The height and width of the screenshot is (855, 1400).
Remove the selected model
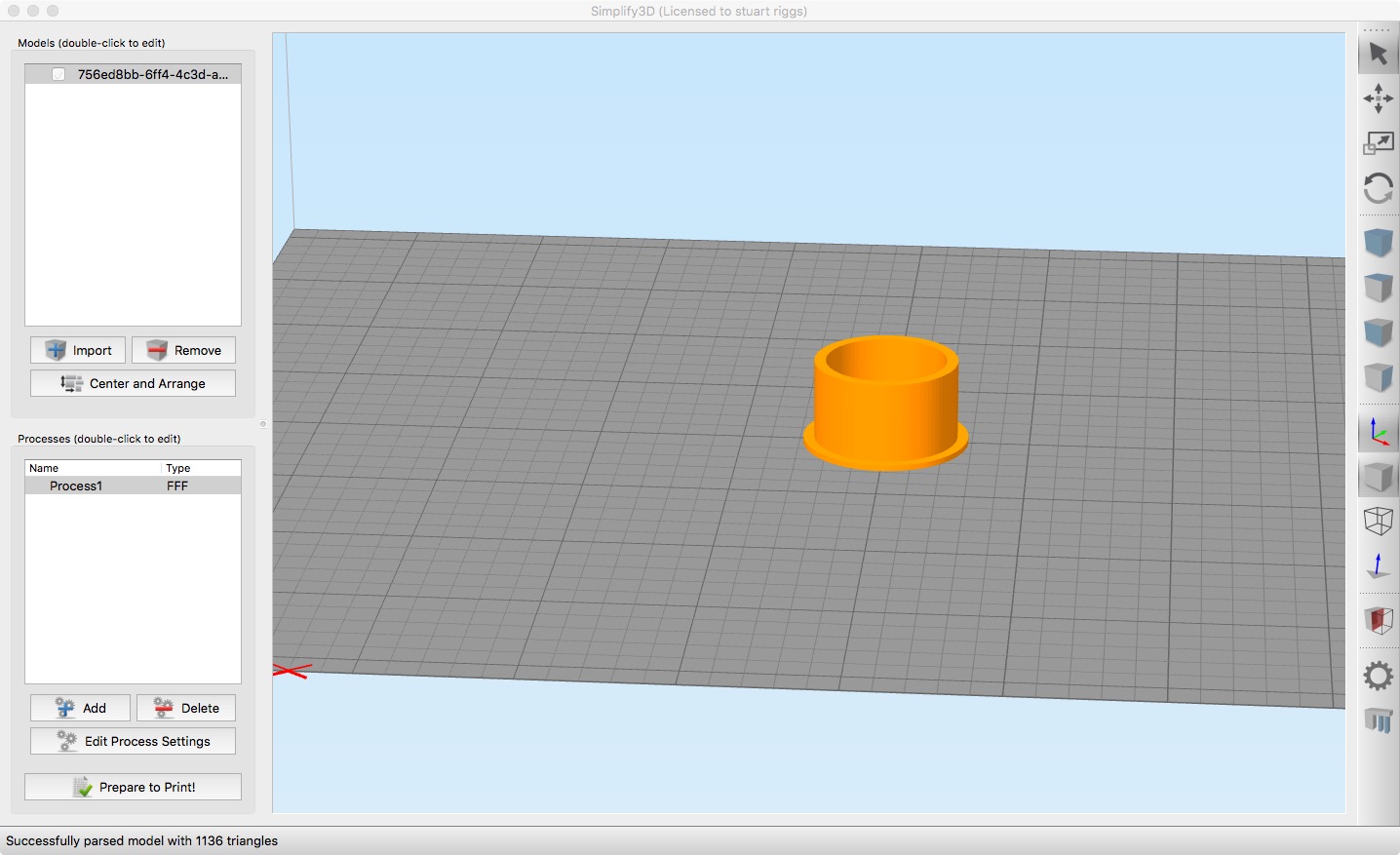pos(183,350)
